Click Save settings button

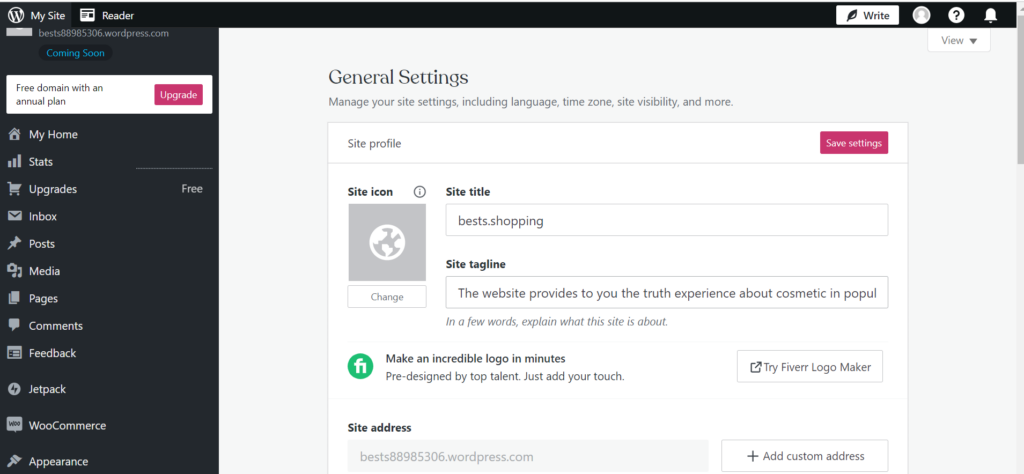(x=854, y=143)
